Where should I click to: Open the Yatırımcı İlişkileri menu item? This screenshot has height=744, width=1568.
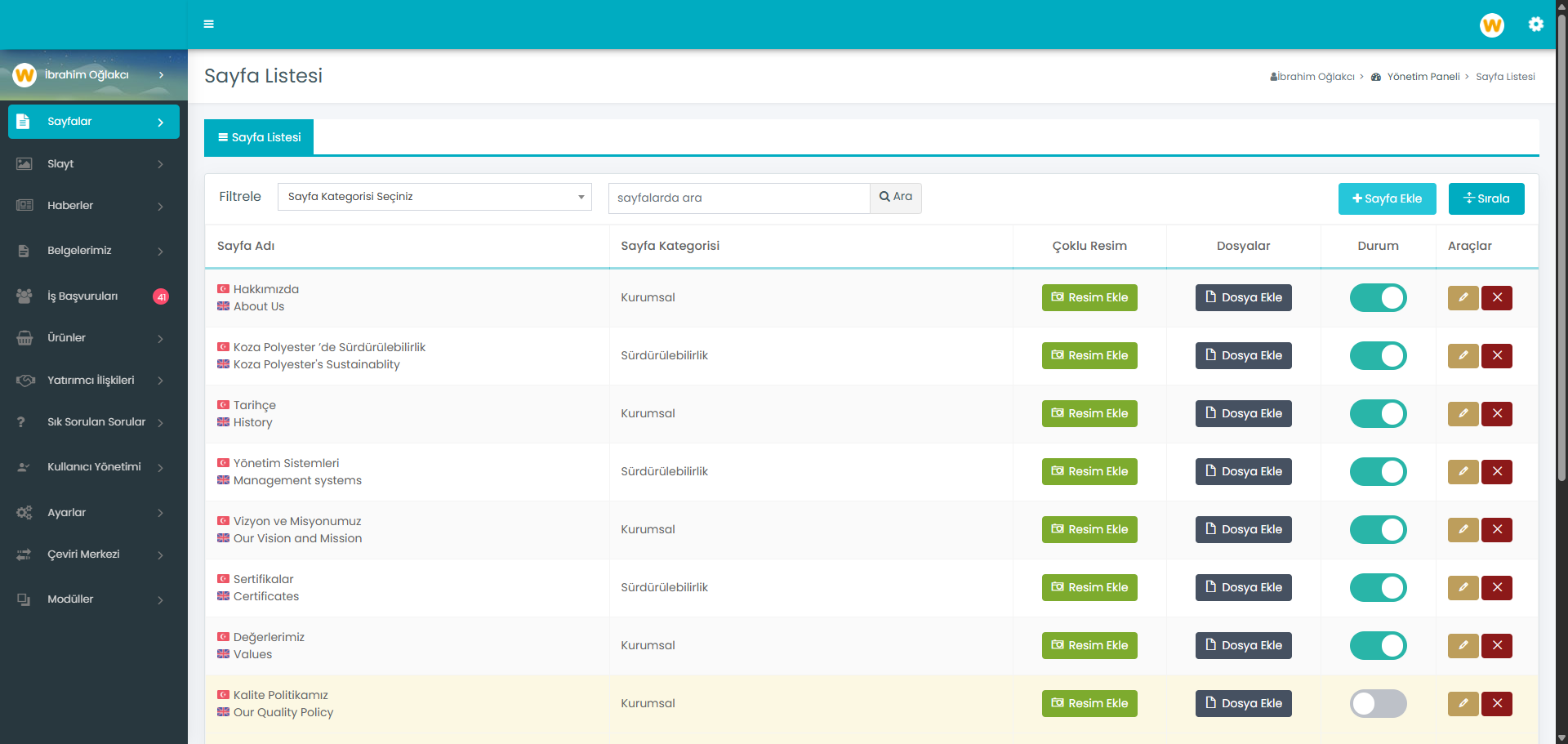pyautogui.click(x=94, y=381)
